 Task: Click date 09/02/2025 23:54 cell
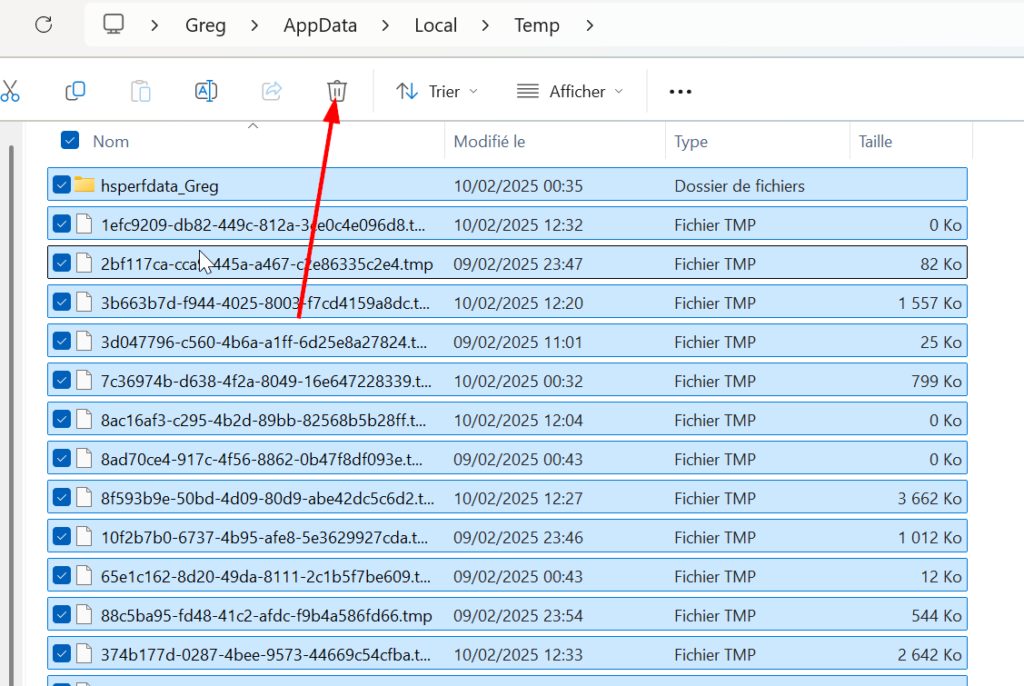pos(518,616)
